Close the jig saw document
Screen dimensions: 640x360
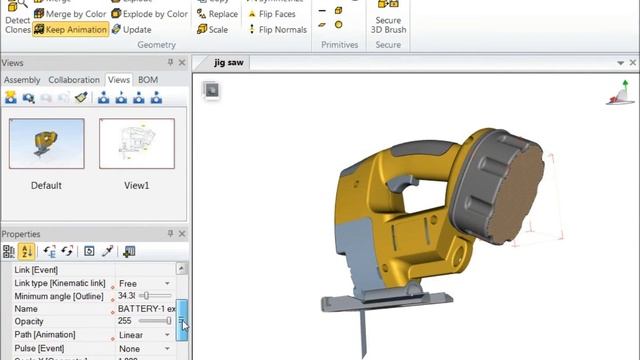[x=632, y=62]
